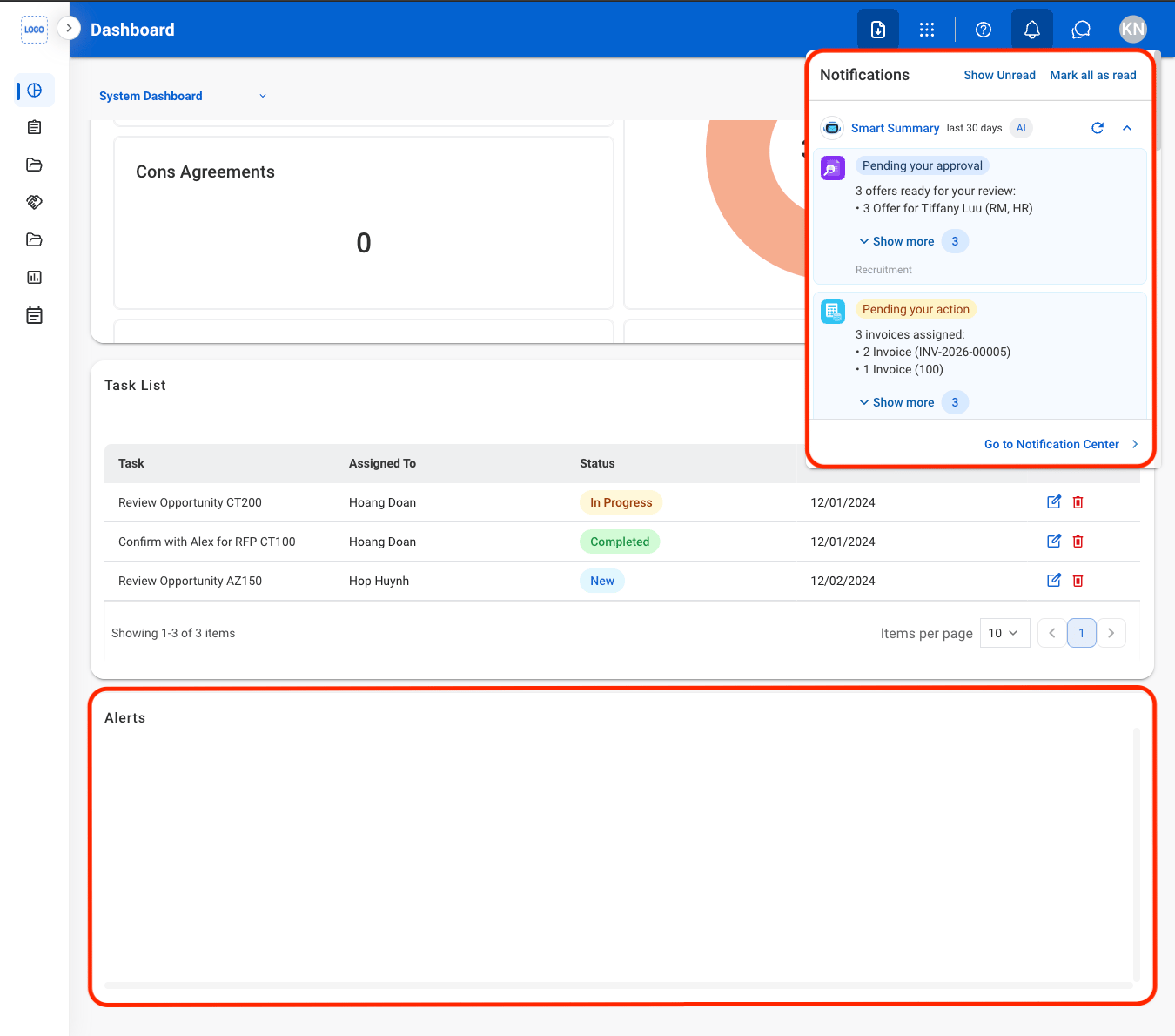Delete the Review Opportunity CT200 task
Screen dimensions: 1175x1036
pyautogui.click(x=1078, y=502)
